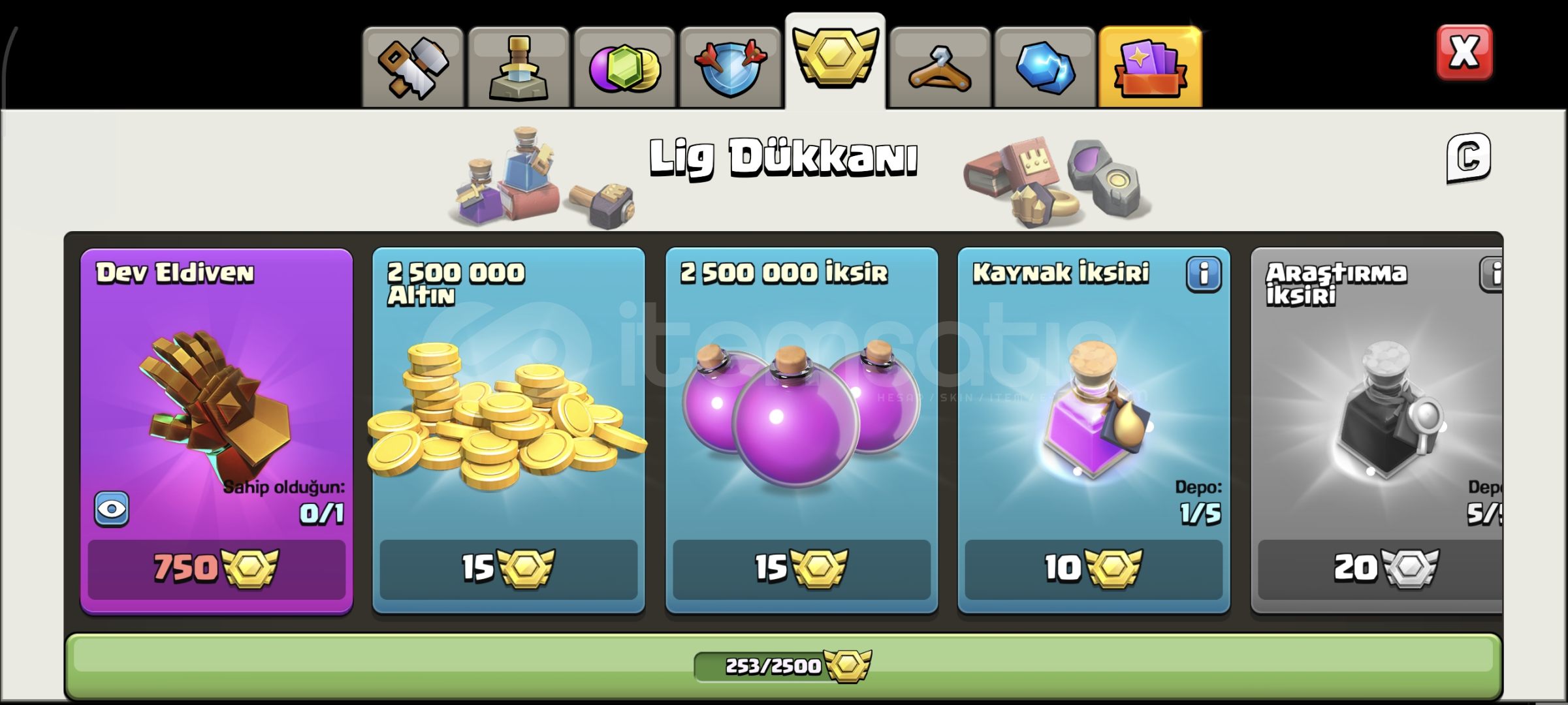
Task: Open the shield and arrows tab
Action: click(730, 67)
